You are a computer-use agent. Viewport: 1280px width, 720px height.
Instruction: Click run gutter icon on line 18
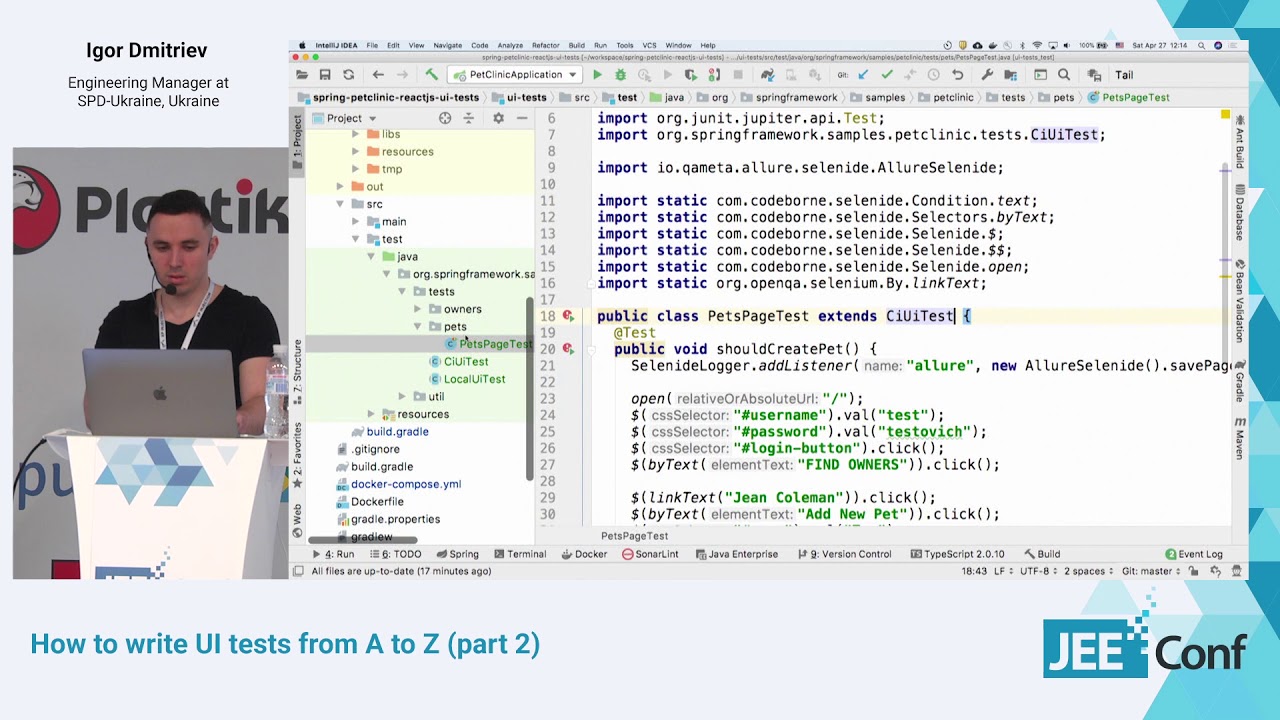pos(567,316)
